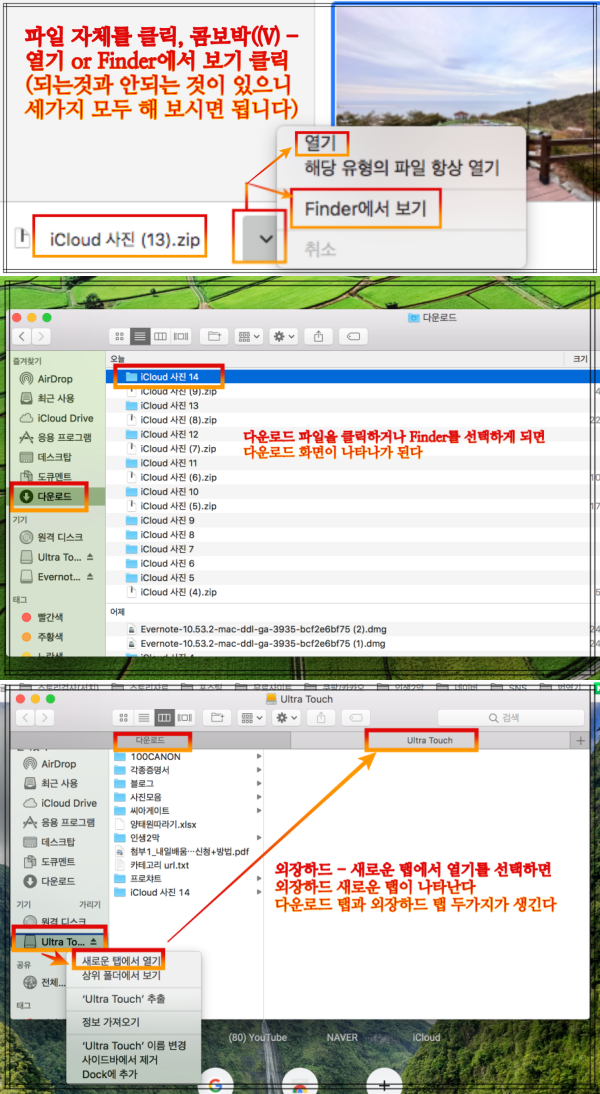The height and width of the screenshot is (1094, 600).
Task: Go back in the 다운로드 Finder window
Action: point(22,336)
